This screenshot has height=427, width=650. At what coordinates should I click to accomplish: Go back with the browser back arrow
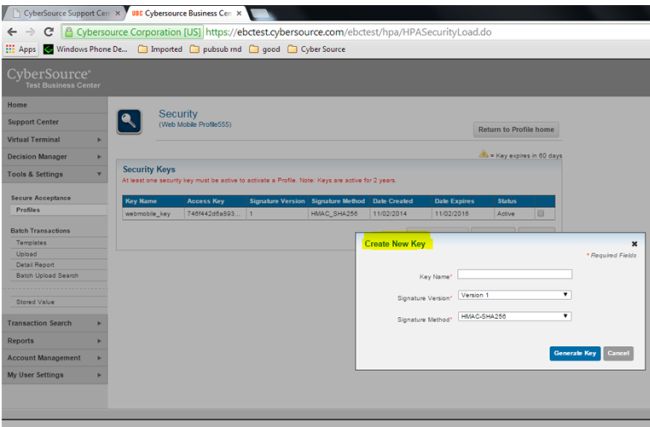(12, 32)
